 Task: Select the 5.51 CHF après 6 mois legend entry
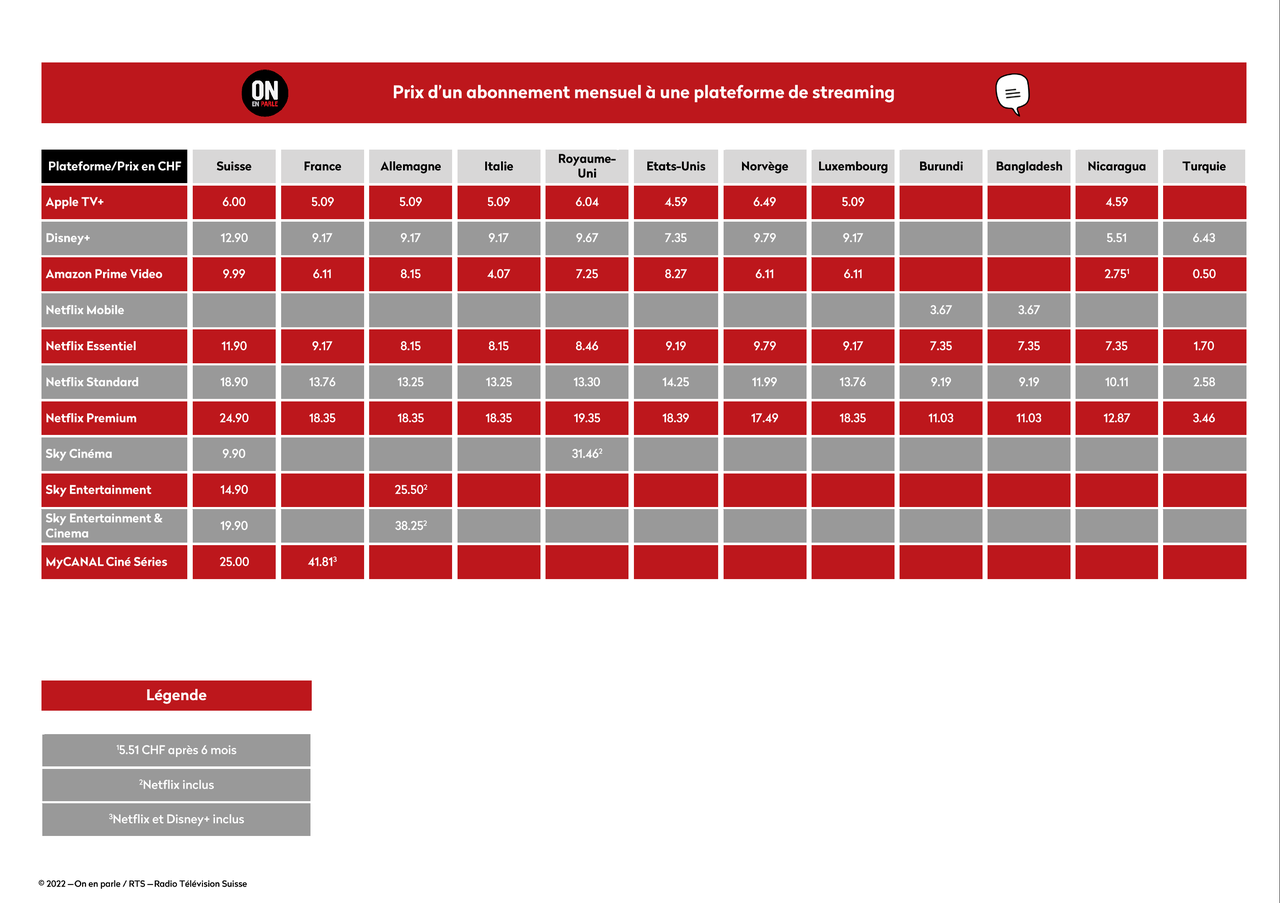pos(176,749)
